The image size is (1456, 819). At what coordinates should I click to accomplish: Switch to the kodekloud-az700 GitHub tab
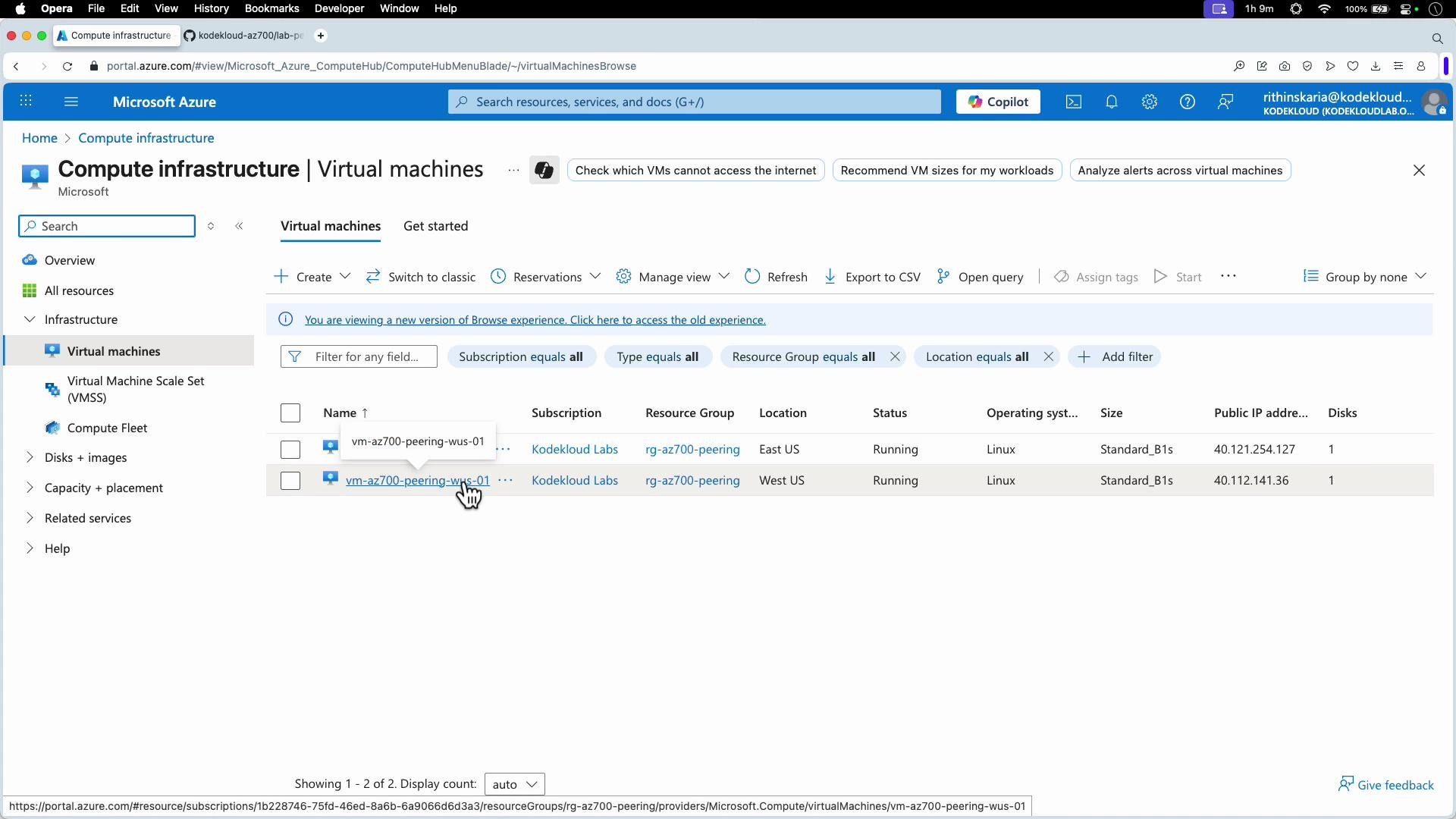tap(243, 36)
